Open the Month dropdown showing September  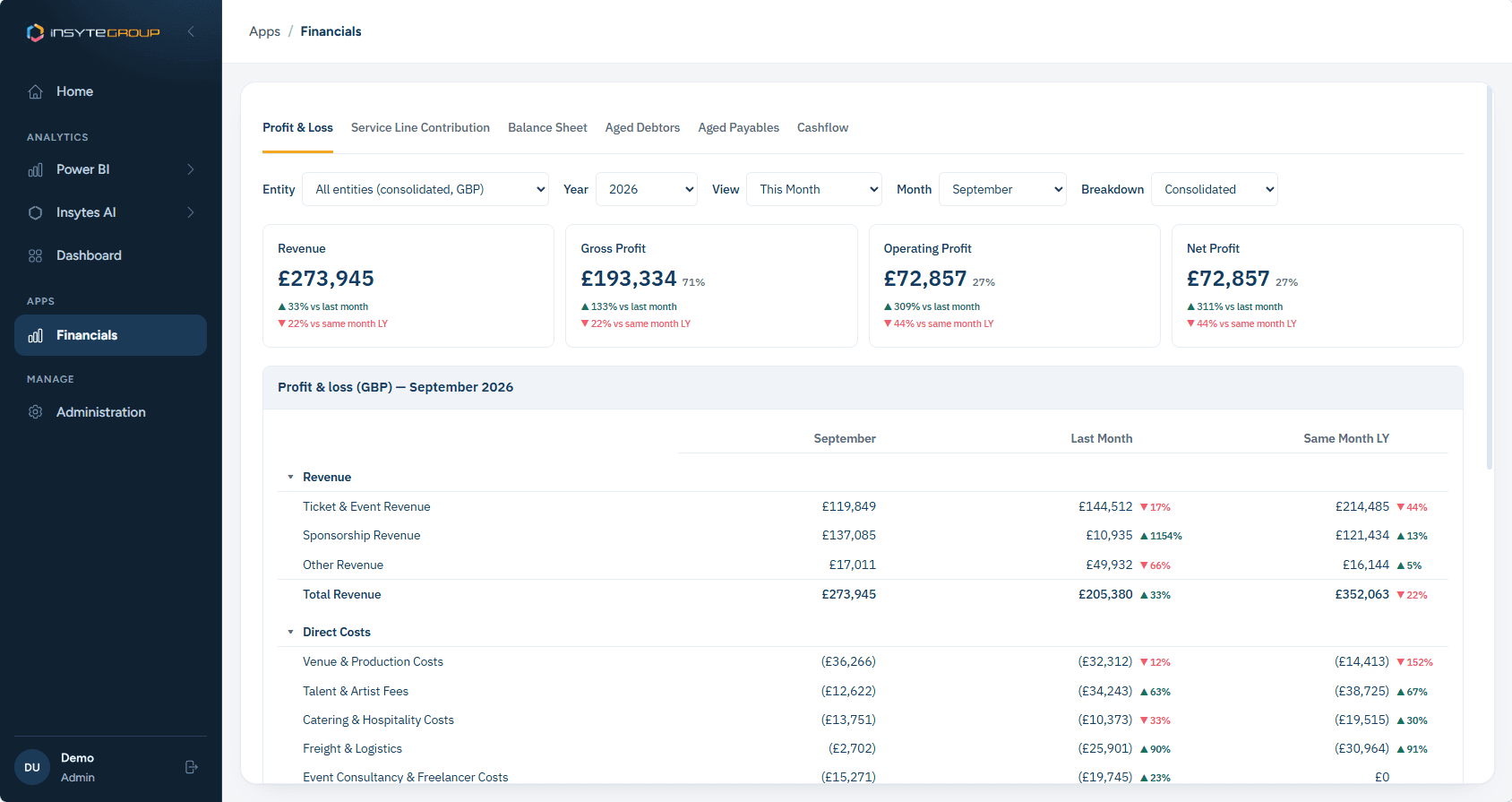point(1002,189)
